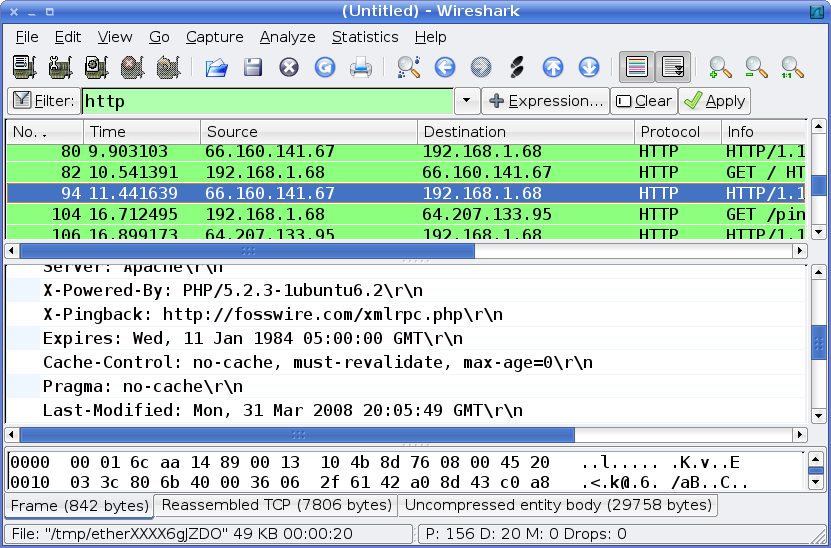
Task: Switch to Reassembled TCP tab
Action: (x=276, y=505)
